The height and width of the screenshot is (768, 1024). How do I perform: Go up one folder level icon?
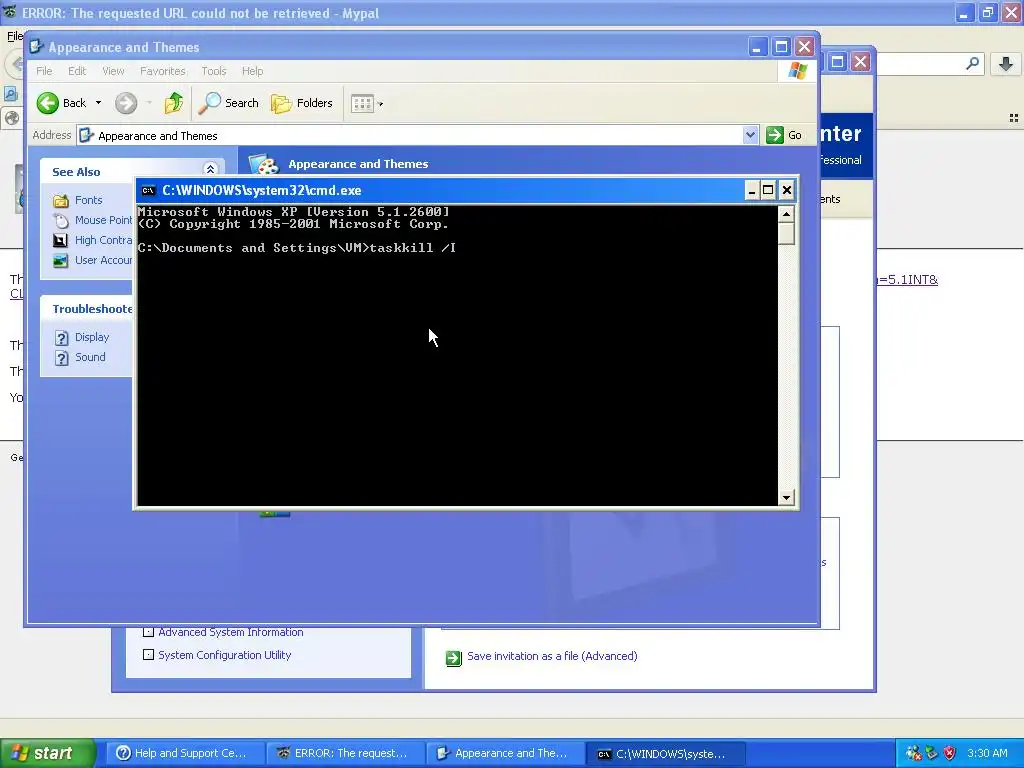click(174, 103)
